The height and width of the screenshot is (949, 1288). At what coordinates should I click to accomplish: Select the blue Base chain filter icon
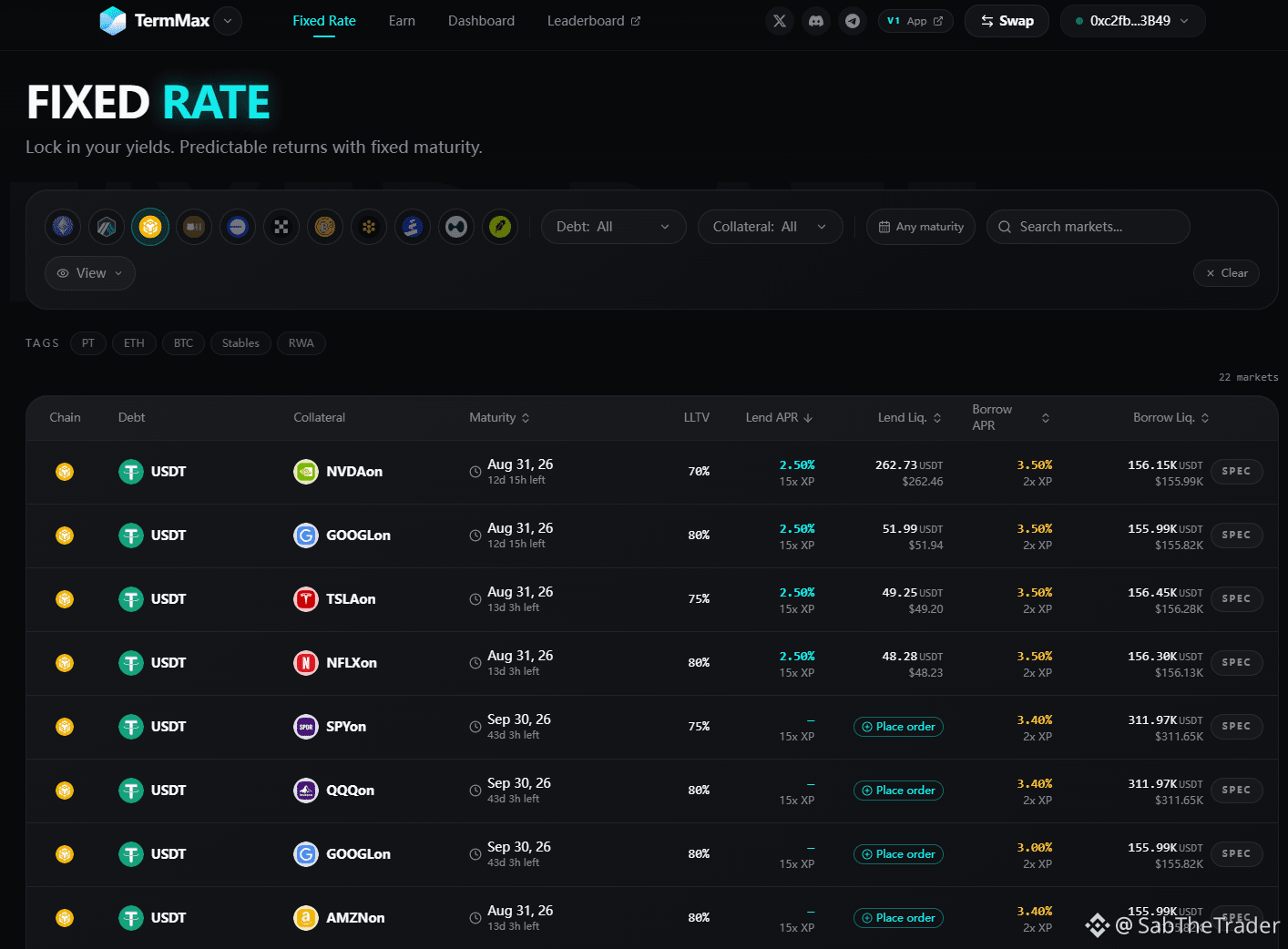tap(238, 227)
